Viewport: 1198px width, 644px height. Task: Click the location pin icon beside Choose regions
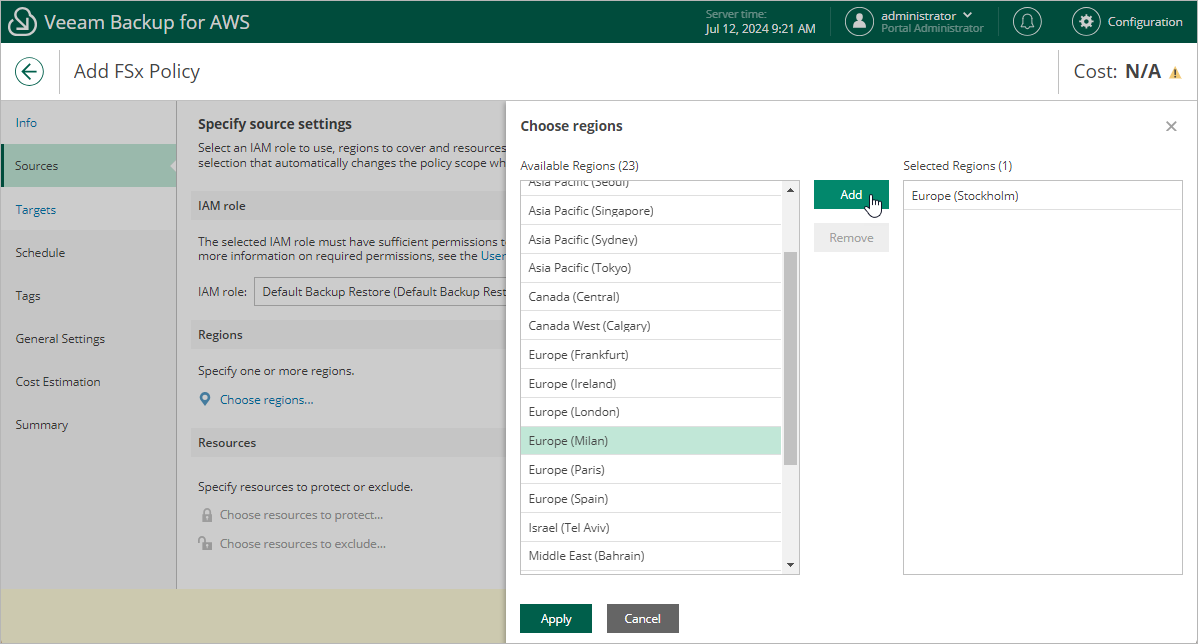click(x=205, y=400)
